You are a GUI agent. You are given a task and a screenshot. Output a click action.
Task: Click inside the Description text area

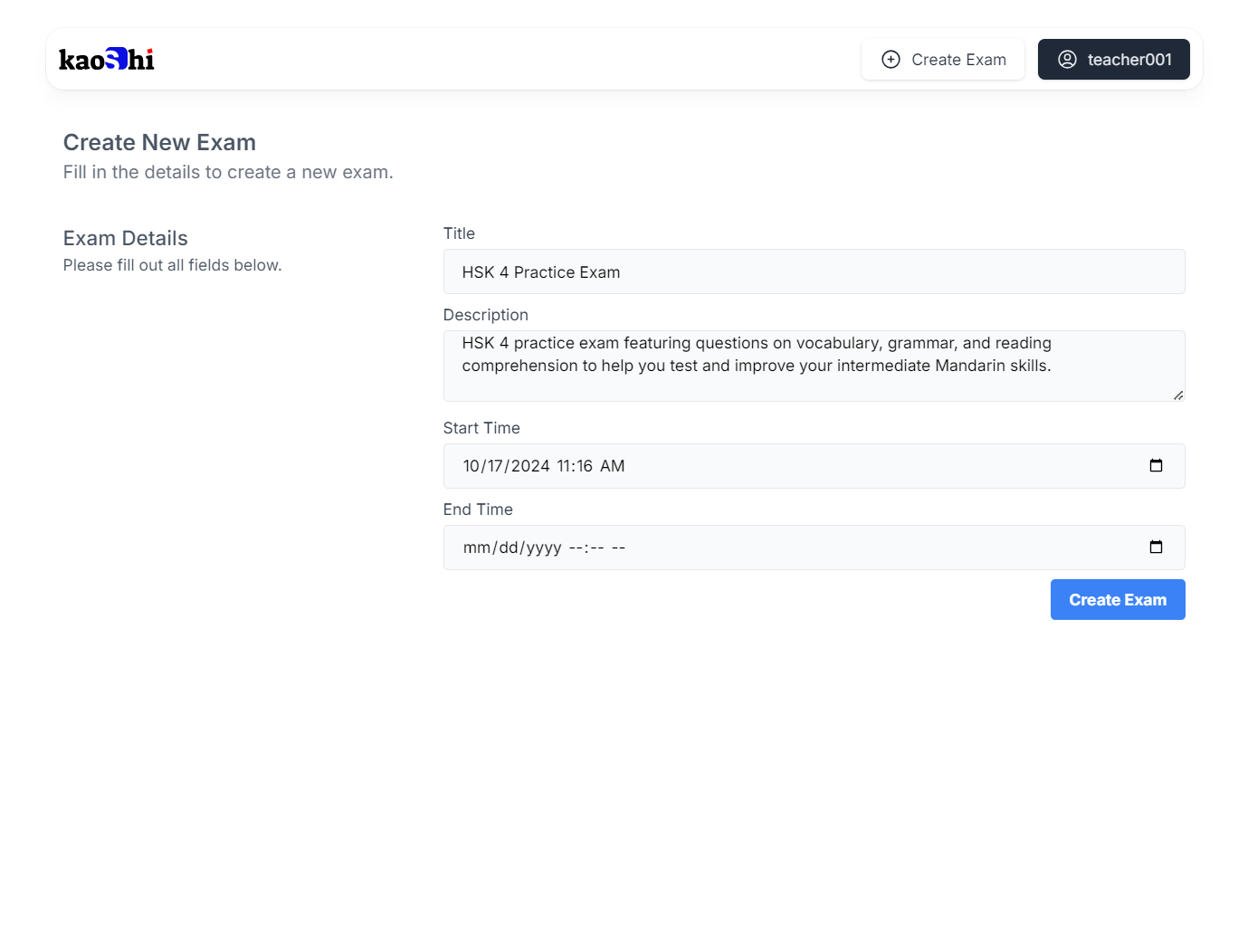pos(813,366)
